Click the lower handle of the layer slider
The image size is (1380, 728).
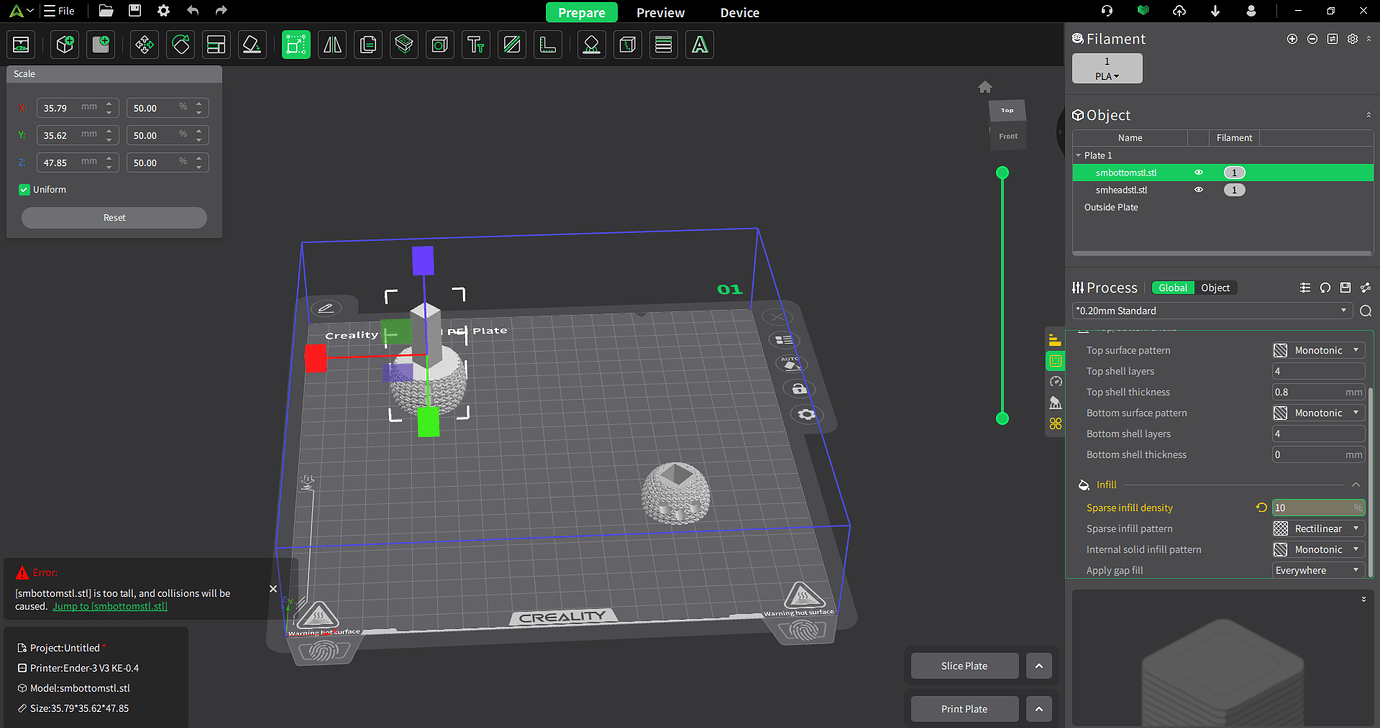pos(1002,418)
